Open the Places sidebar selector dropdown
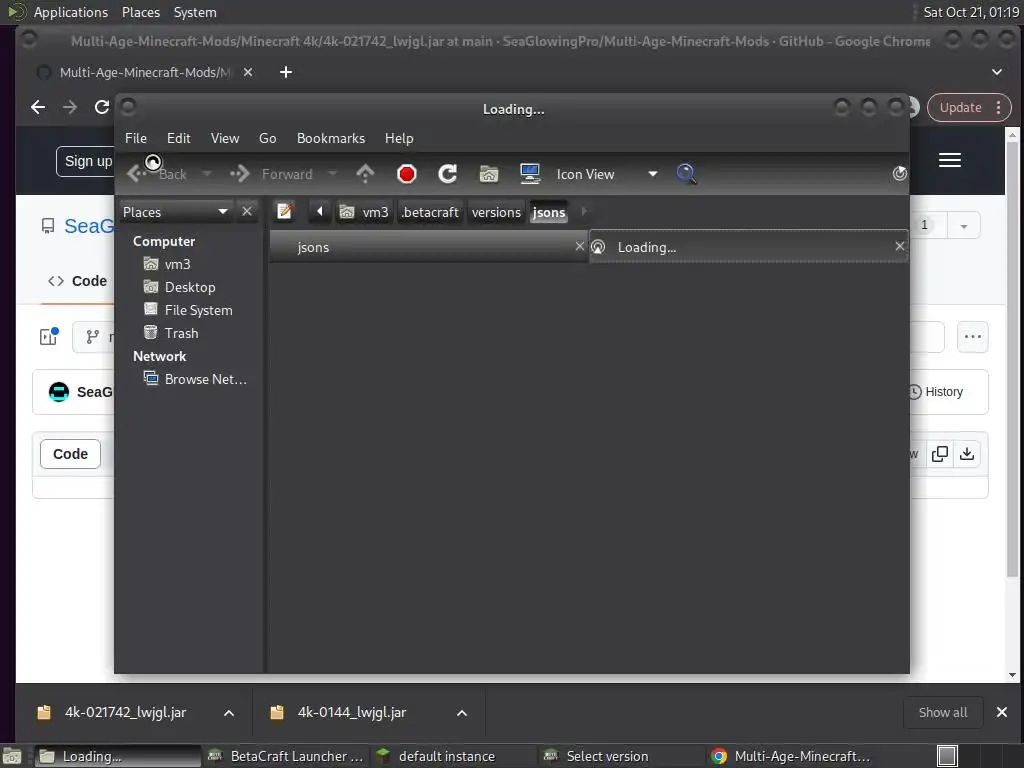Image resolution: width=1024 pixels, height=768 pixels. pos(175,212)
